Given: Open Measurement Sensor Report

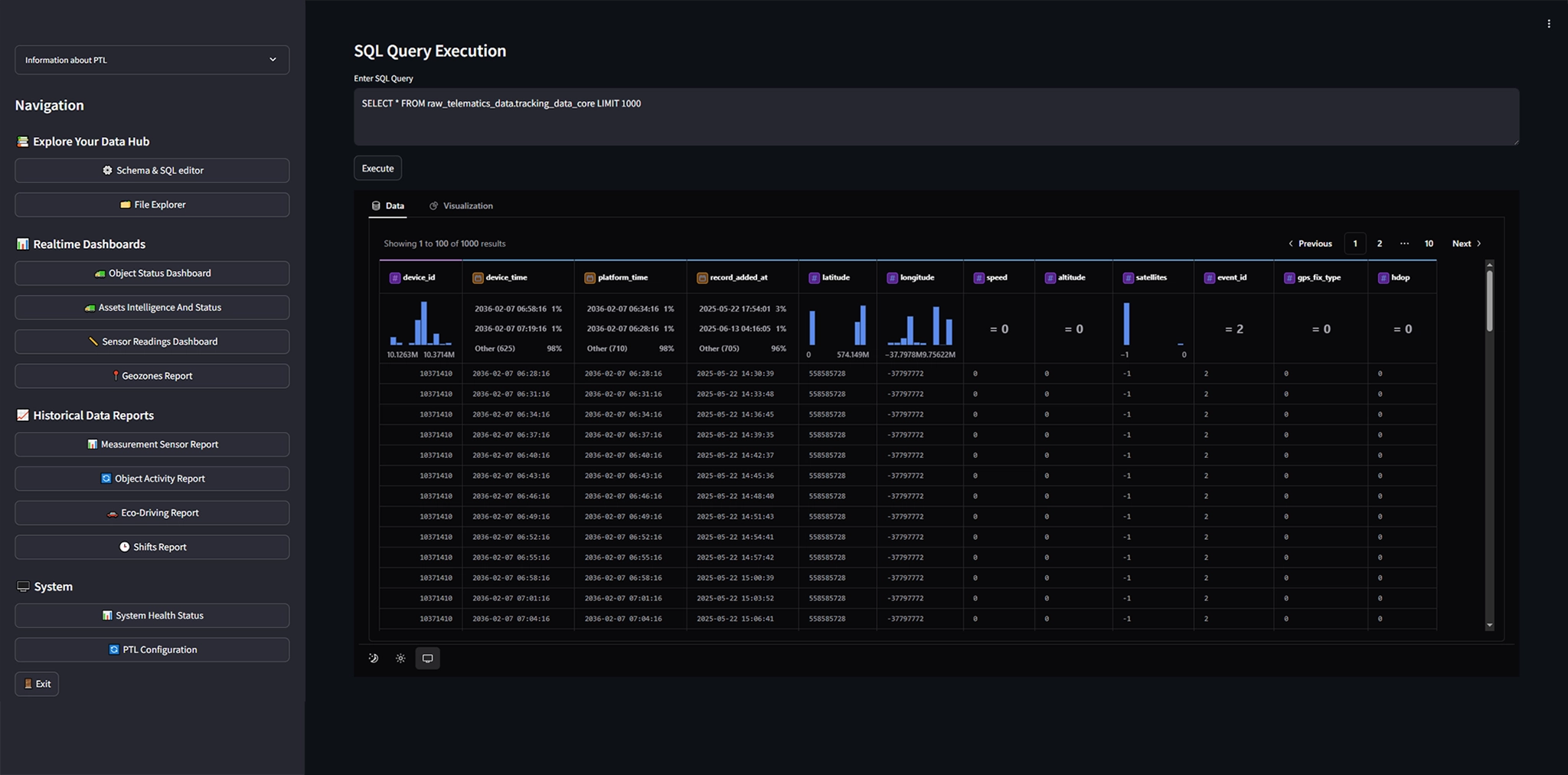Looking at the screenshot, I should [x=152, y=444].
